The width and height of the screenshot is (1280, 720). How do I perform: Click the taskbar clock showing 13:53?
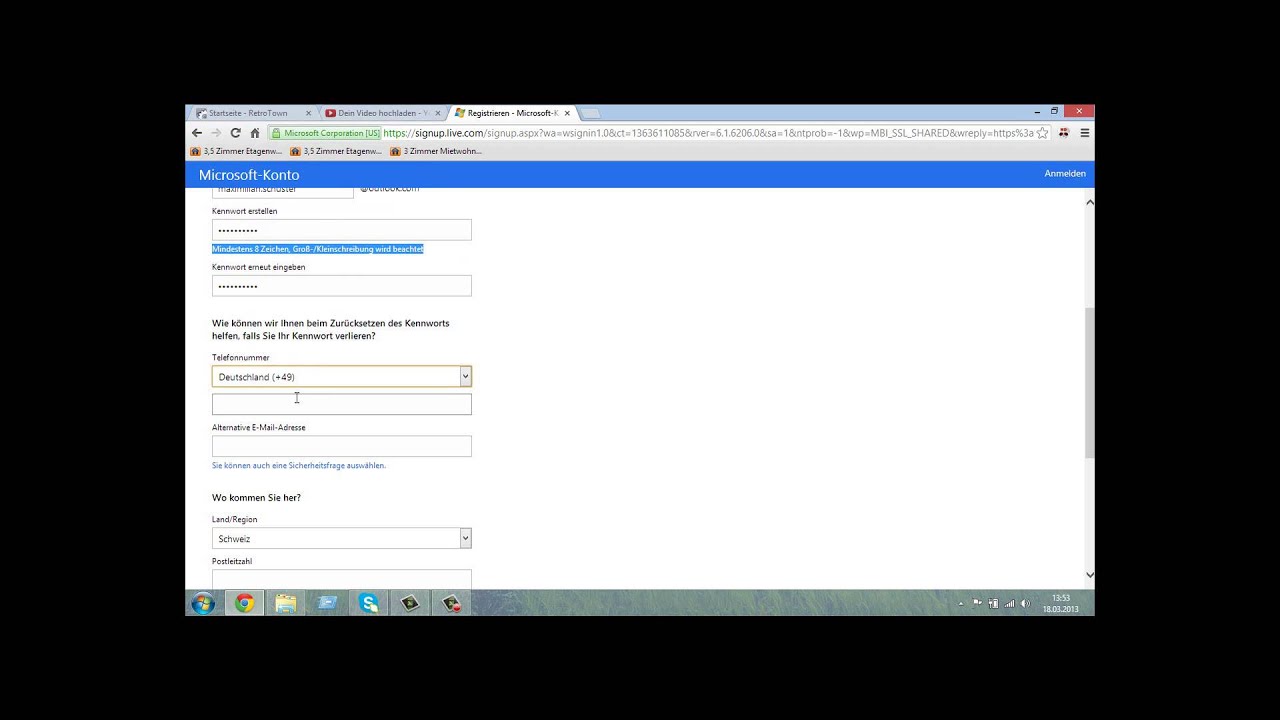tap(1061, 603)
